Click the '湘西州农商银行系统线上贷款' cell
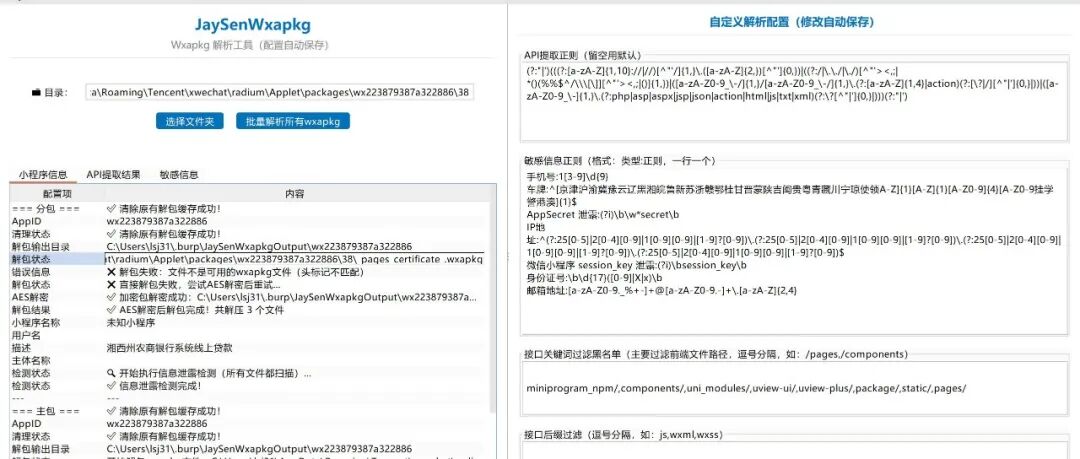1080x459 pixels. 169,348
